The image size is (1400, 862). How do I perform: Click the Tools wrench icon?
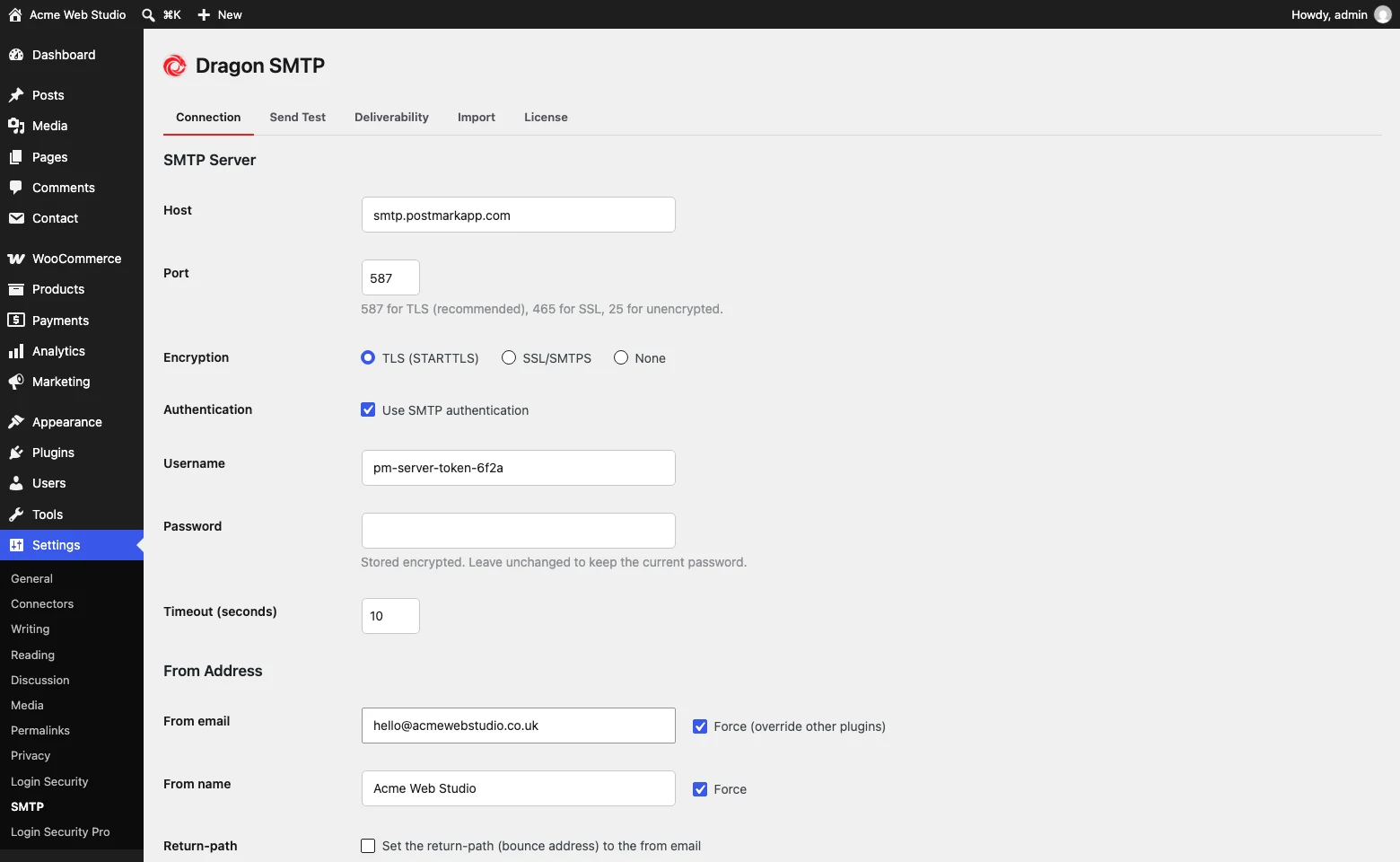point(16,515)
